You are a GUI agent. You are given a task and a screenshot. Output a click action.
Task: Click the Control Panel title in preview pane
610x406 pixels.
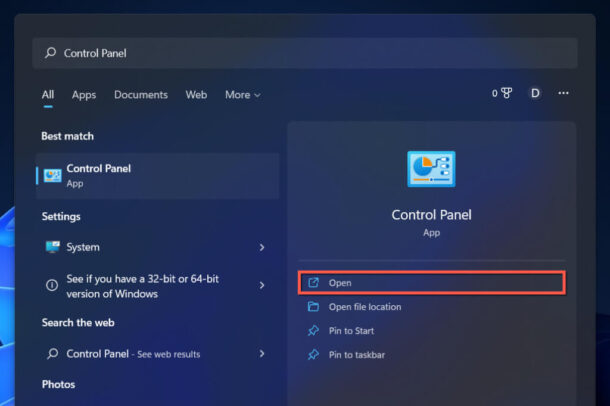pos(431,215)
